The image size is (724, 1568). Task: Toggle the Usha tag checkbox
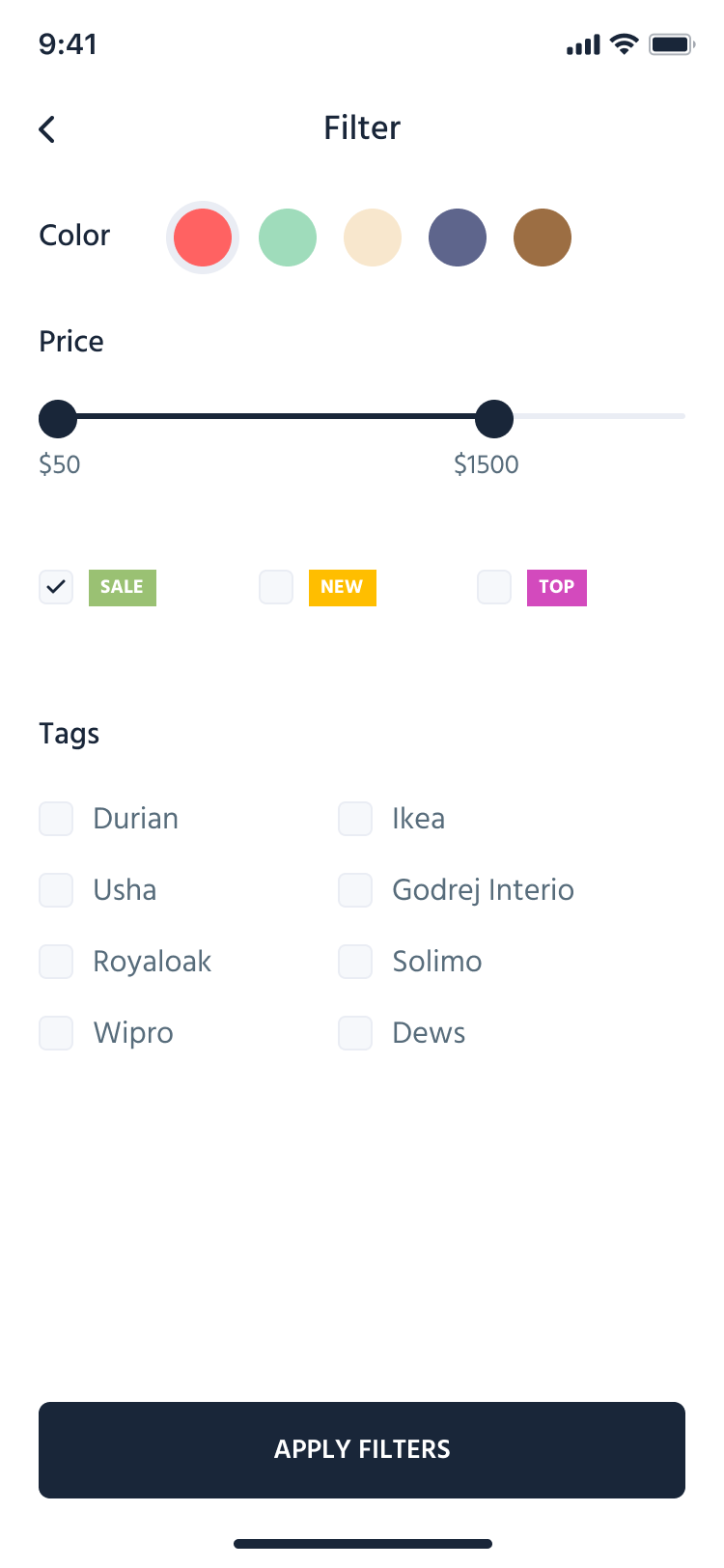56,890
